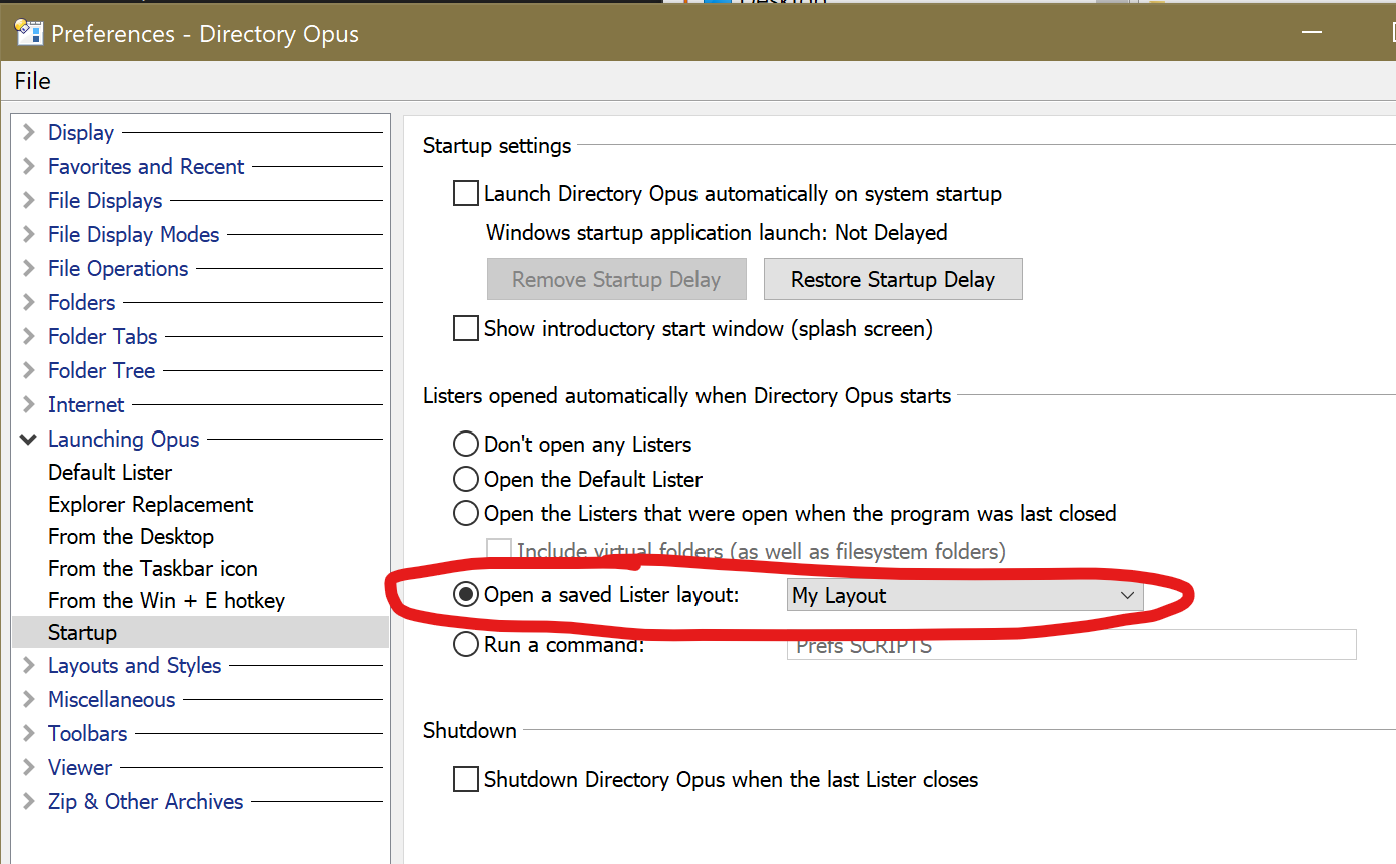Viewport: 1396px width, 864px height.
Task: Toggle Include virtual folders checkbox
Action: coord(499,550)
